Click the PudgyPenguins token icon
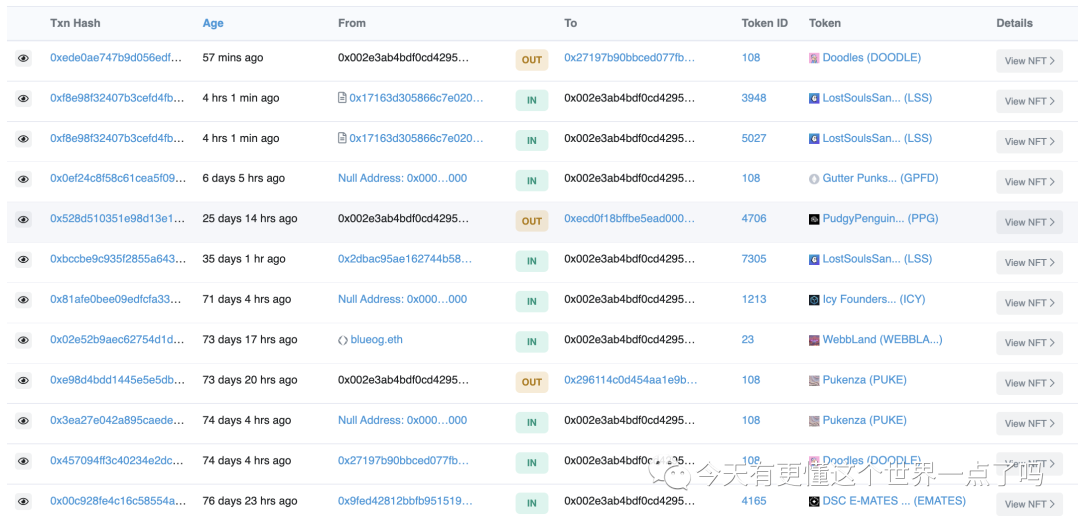 (814, 219)
